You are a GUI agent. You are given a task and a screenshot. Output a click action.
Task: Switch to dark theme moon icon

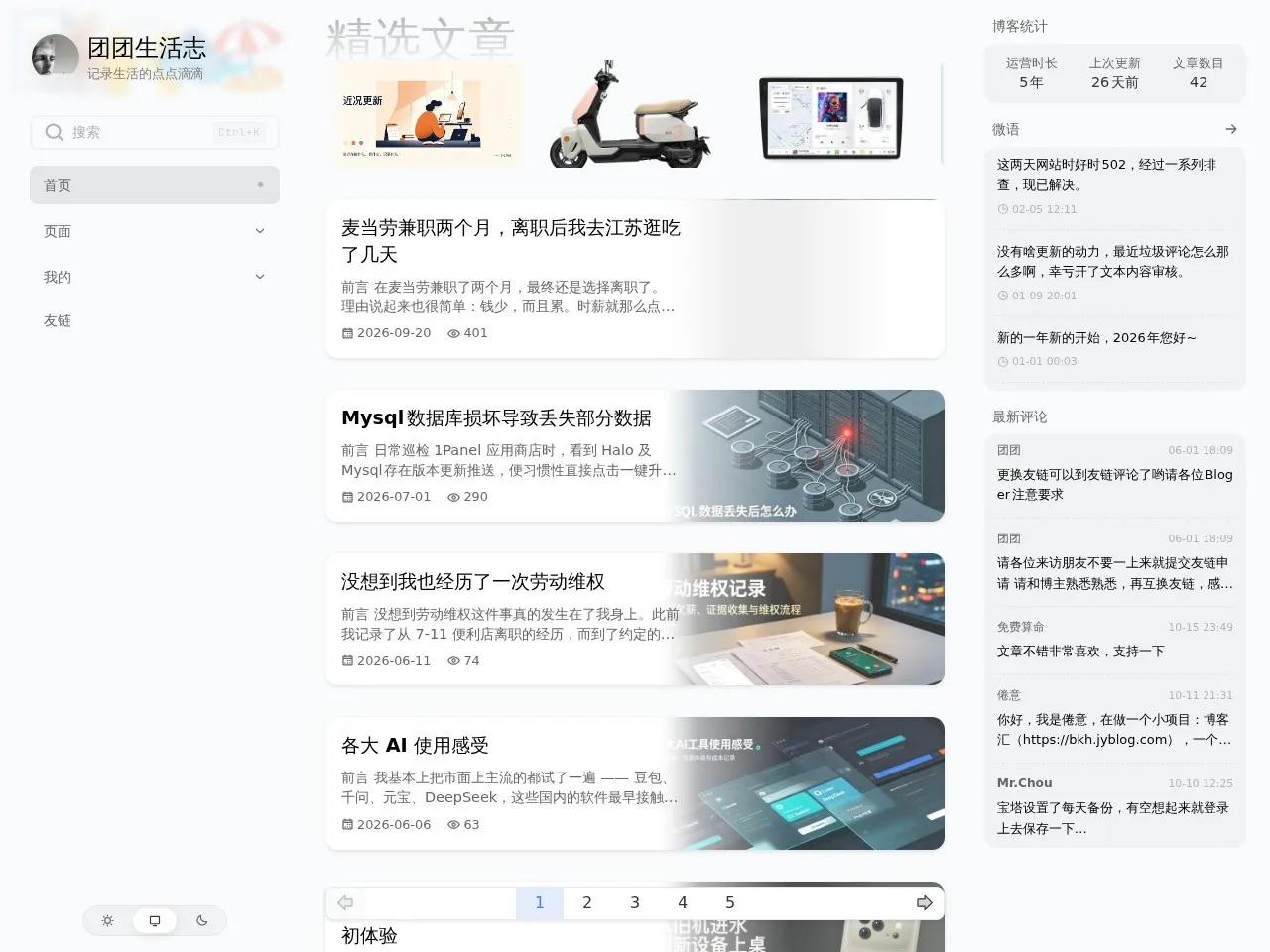point(202,920)
